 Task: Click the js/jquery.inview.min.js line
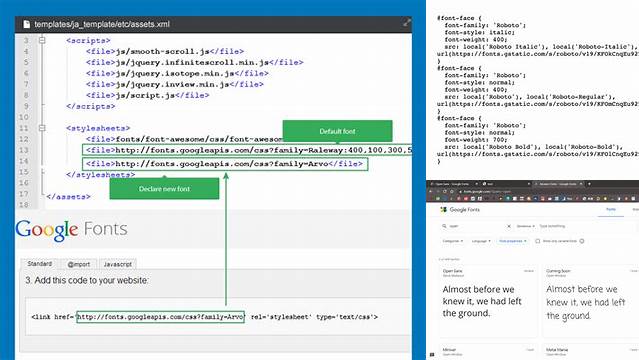(174, 84)
